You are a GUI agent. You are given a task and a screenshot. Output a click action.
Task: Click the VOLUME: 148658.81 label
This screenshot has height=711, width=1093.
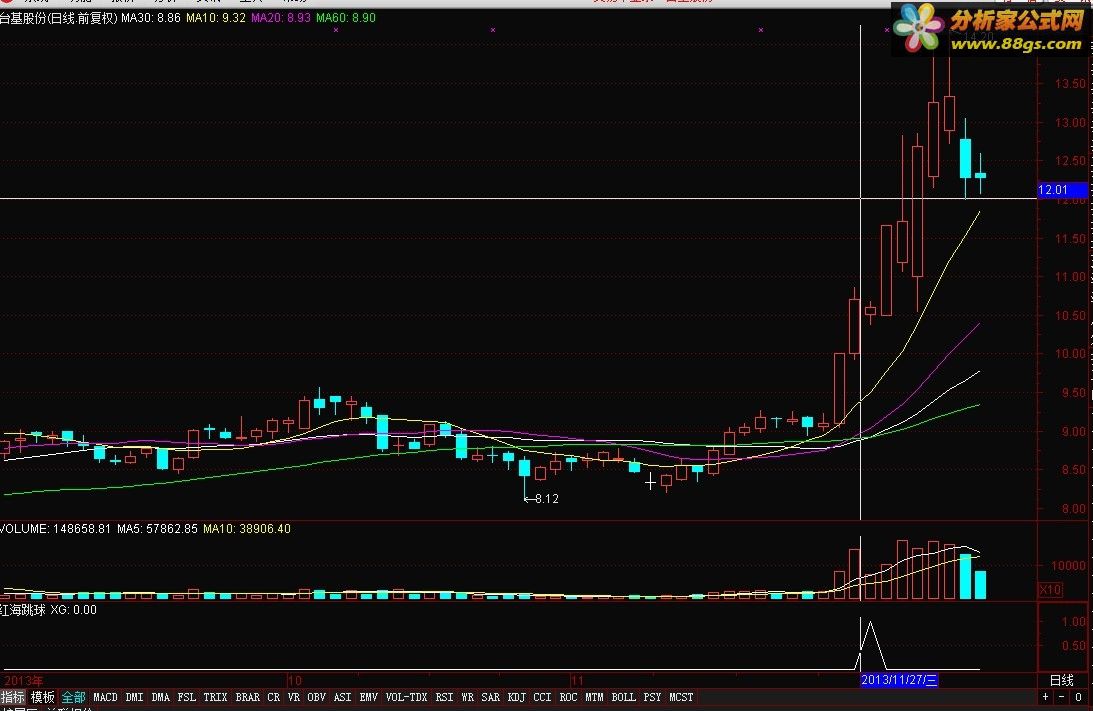[55, 529]
